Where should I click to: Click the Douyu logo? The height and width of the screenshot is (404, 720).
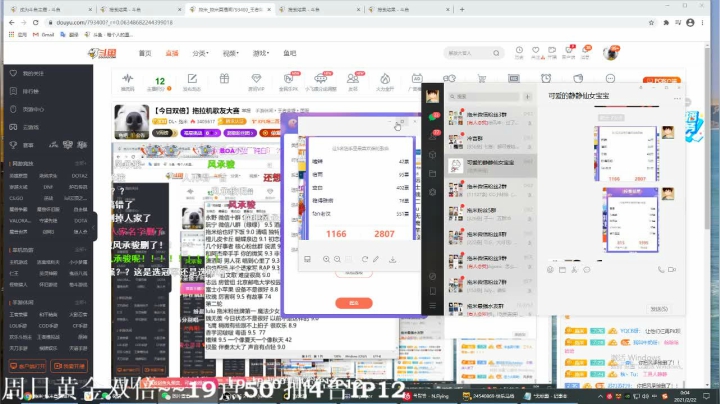click(x=102, y=53)
